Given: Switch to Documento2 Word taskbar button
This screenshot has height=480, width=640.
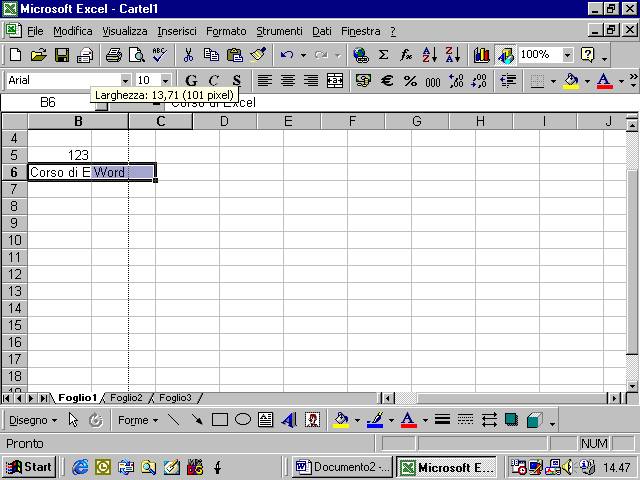Looking at the screenshot, I should 342,467.
